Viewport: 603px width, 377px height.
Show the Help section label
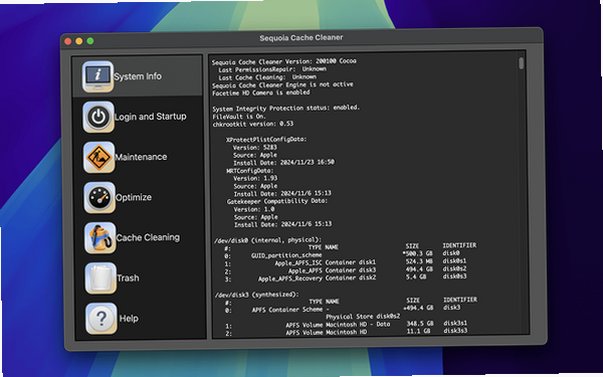tap(128, 319)
